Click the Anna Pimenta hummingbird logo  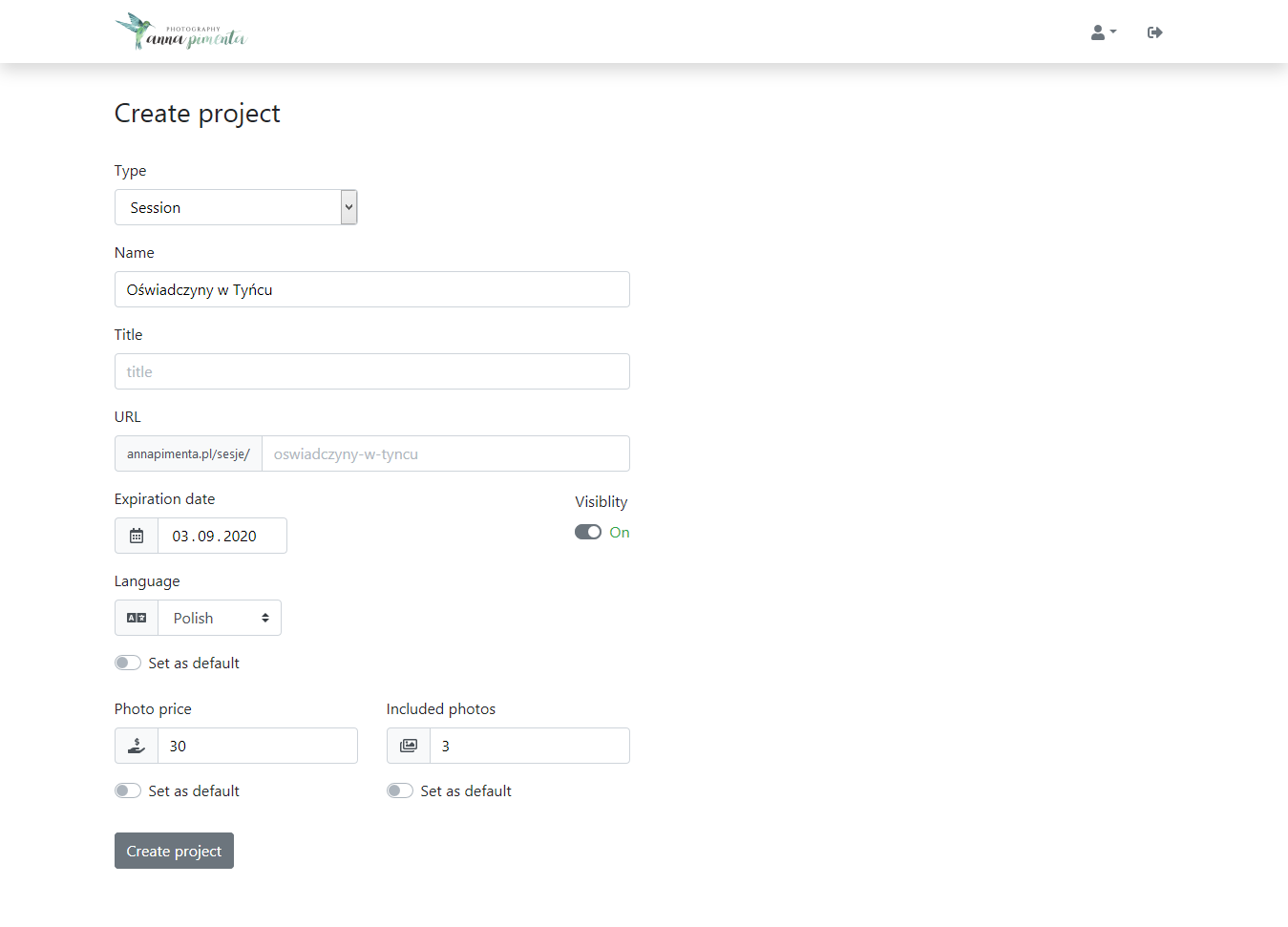tap(179, 32)
